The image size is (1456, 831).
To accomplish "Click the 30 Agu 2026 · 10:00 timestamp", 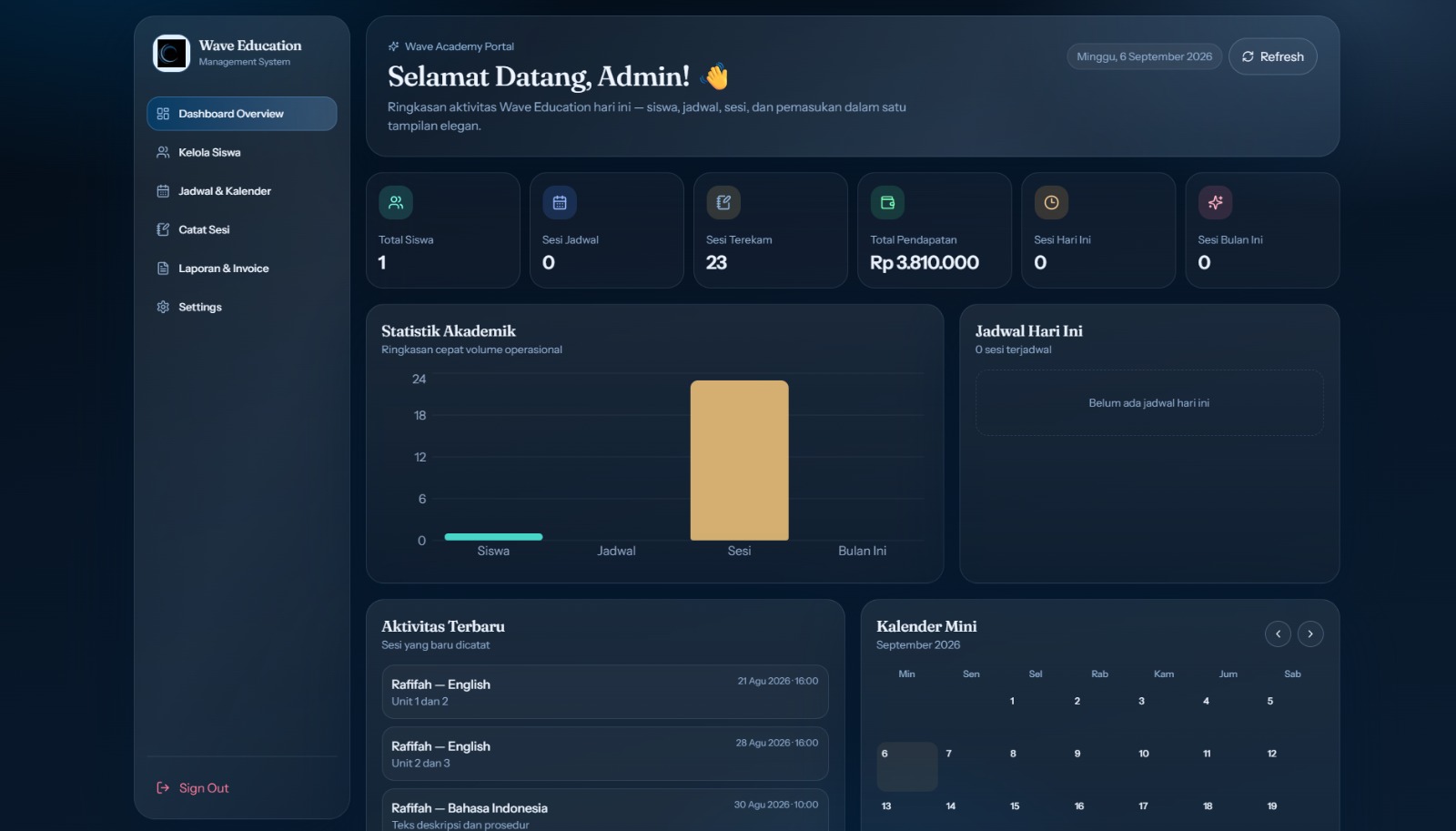I will point(776,805).
